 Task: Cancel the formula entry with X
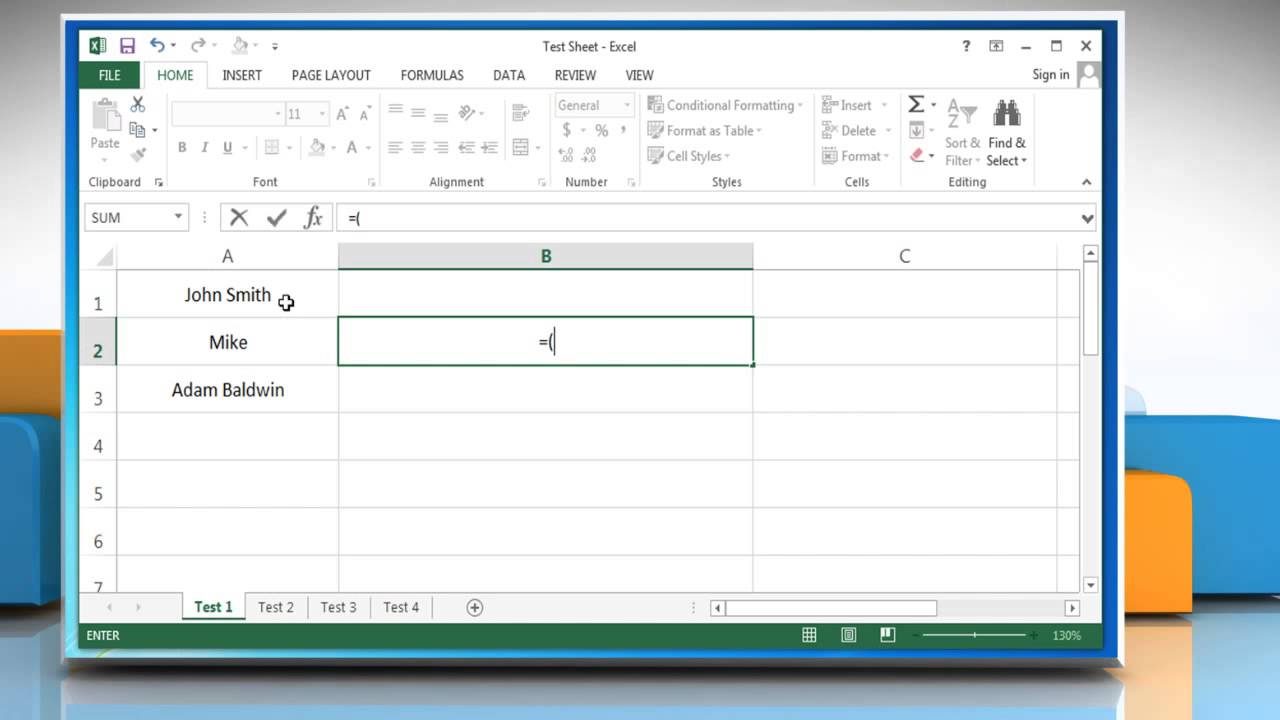(x=239, y=217)
